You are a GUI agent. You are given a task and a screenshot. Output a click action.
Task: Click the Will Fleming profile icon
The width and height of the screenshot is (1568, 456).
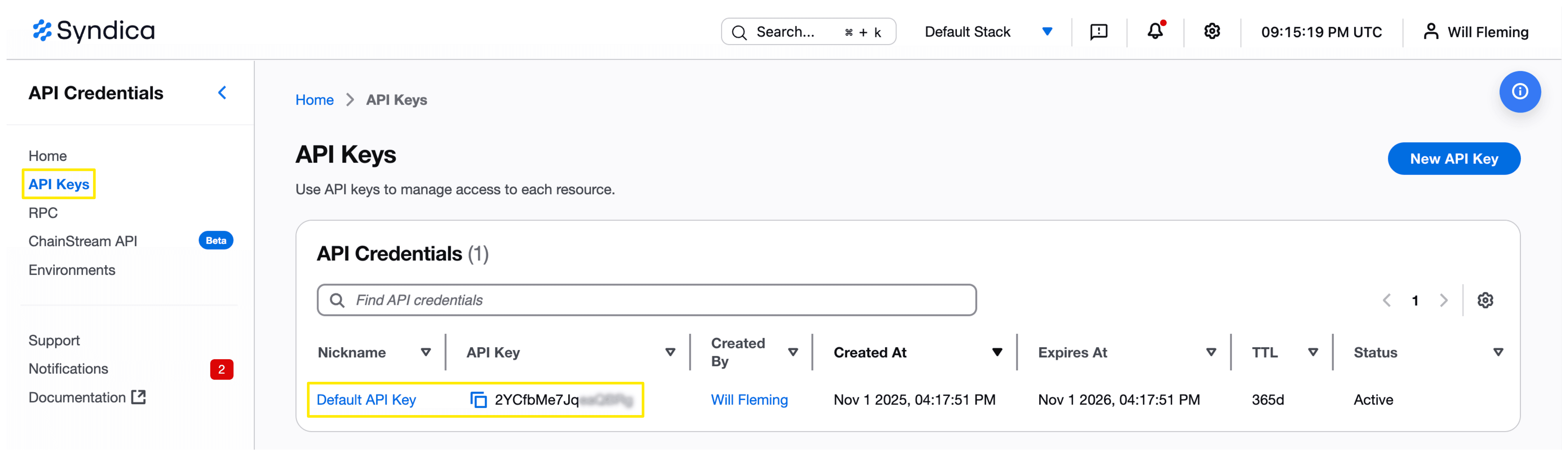[1431, 32]
